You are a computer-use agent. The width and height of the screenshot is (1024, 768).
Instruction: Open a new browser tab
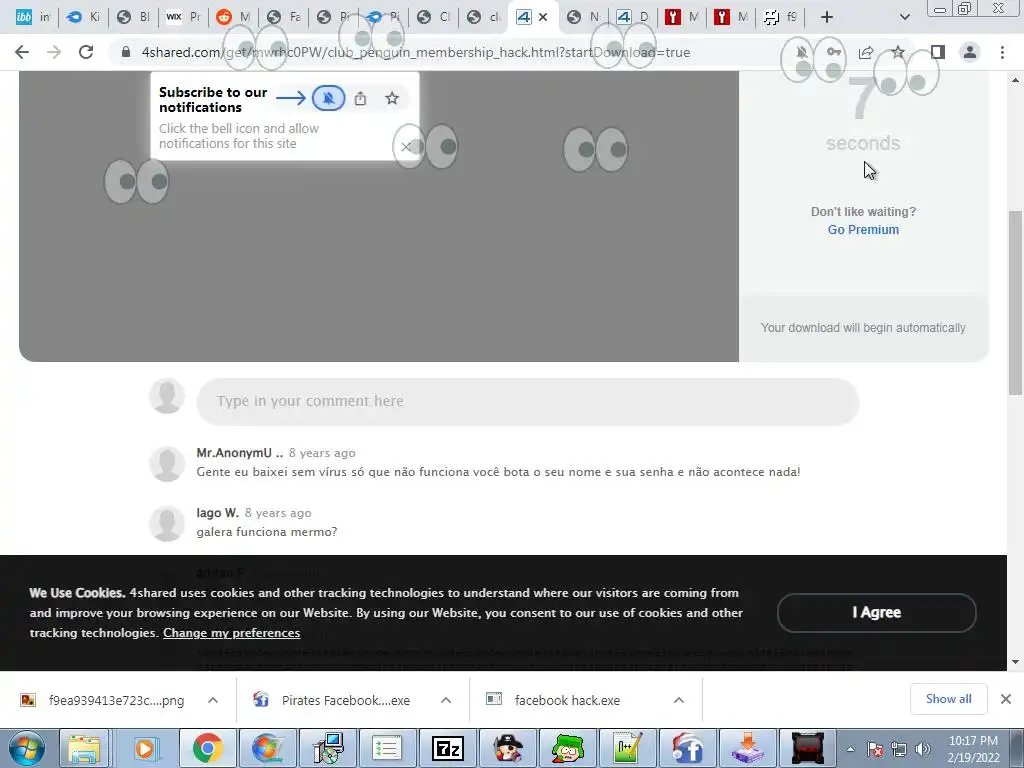[x=827, y=17]
